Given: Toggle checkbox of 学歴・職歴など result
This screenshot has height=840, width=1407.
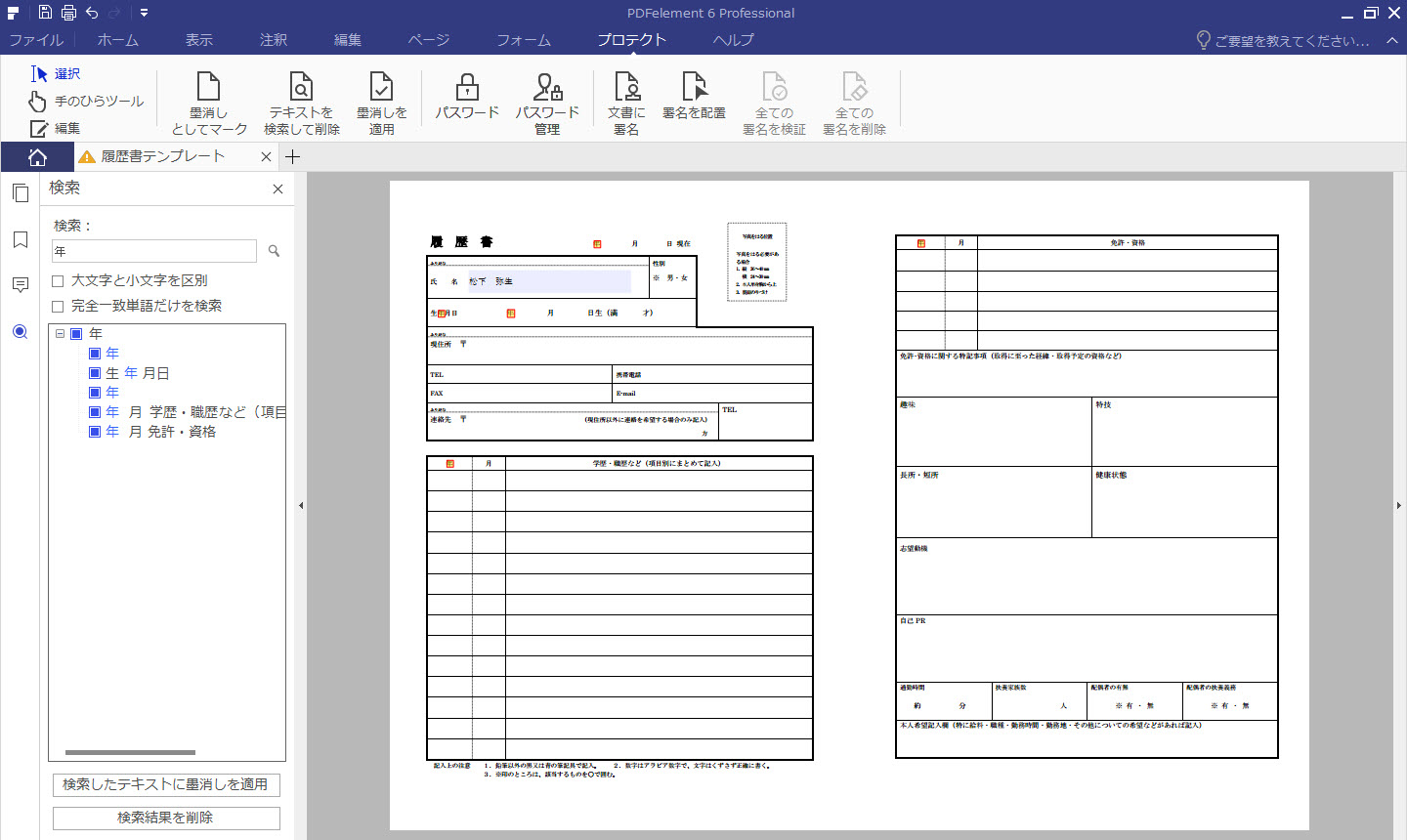Looking at the screenshot, I should (95, 412).
